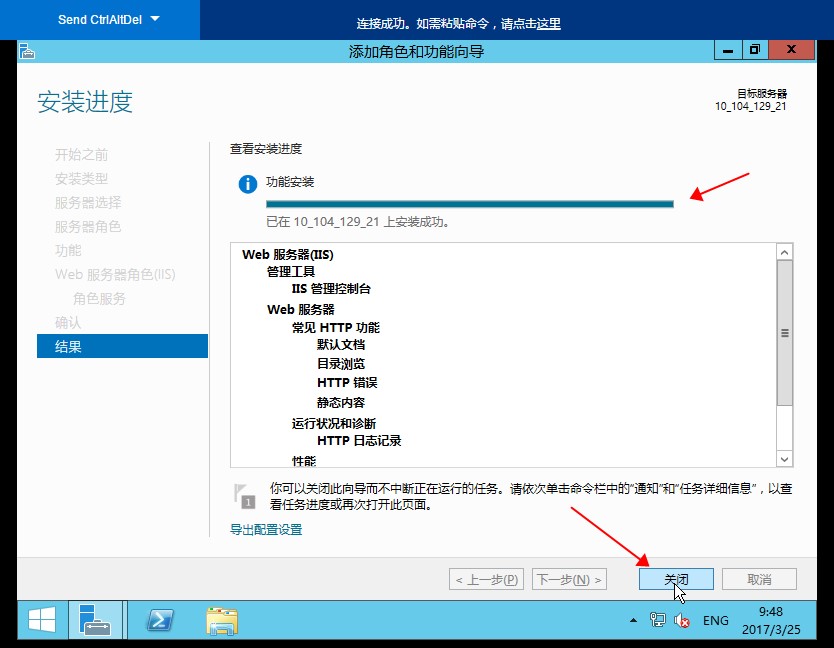The image size is (834, 648).
Task: Click the network tray icon
Action: click(x=657, y=620)
